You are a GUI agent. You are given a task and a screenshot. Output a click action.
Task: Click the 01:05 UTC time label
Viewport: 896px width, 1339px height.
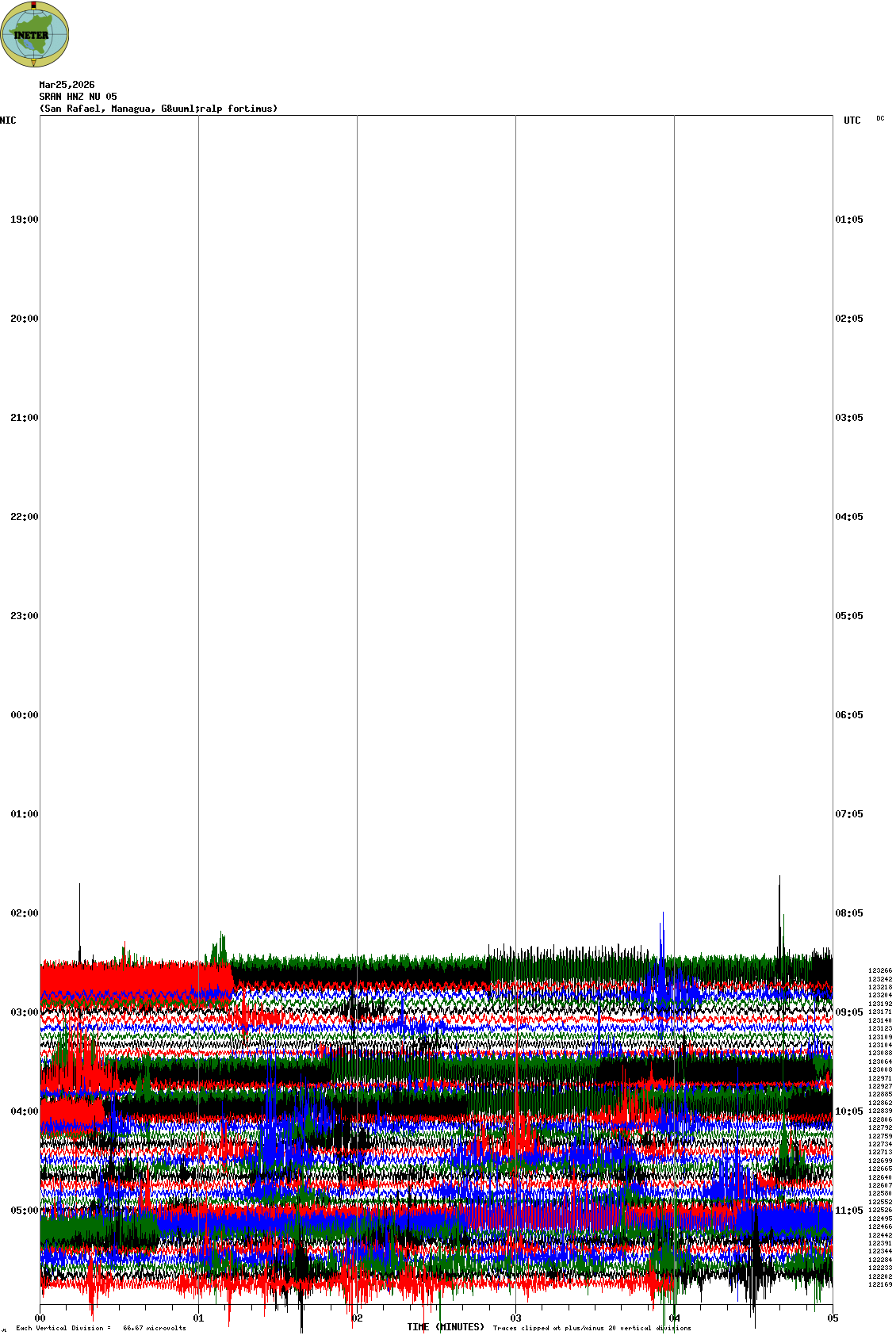pyautogui.click(x=849, y=220)
